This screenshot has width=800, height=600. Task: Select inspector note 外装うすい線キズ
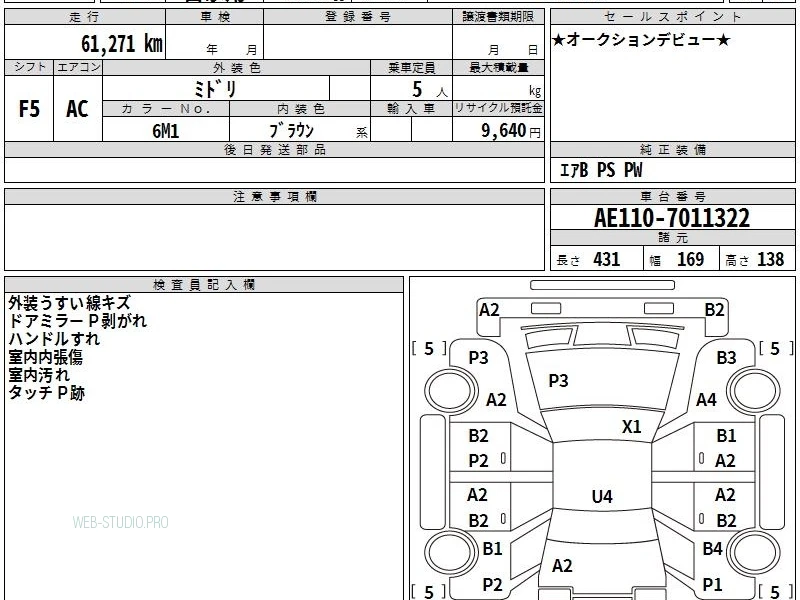(x=69, y=303)
